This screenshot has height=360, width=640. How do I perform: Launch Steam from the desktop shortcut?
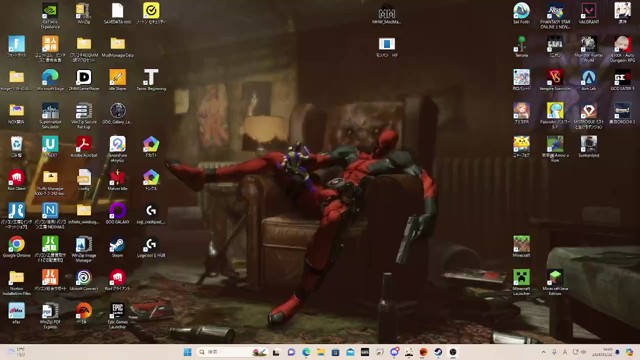tap(117, 247)
